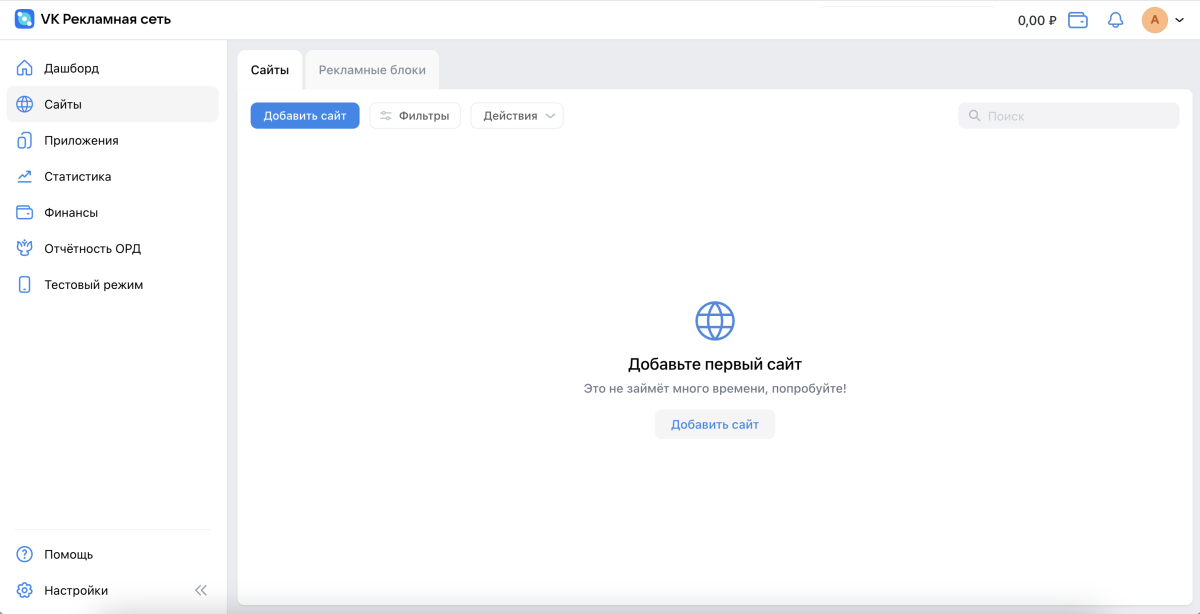Open the notifications bell
Screen dimensions: 1200x614
(x=1116, y=20)
